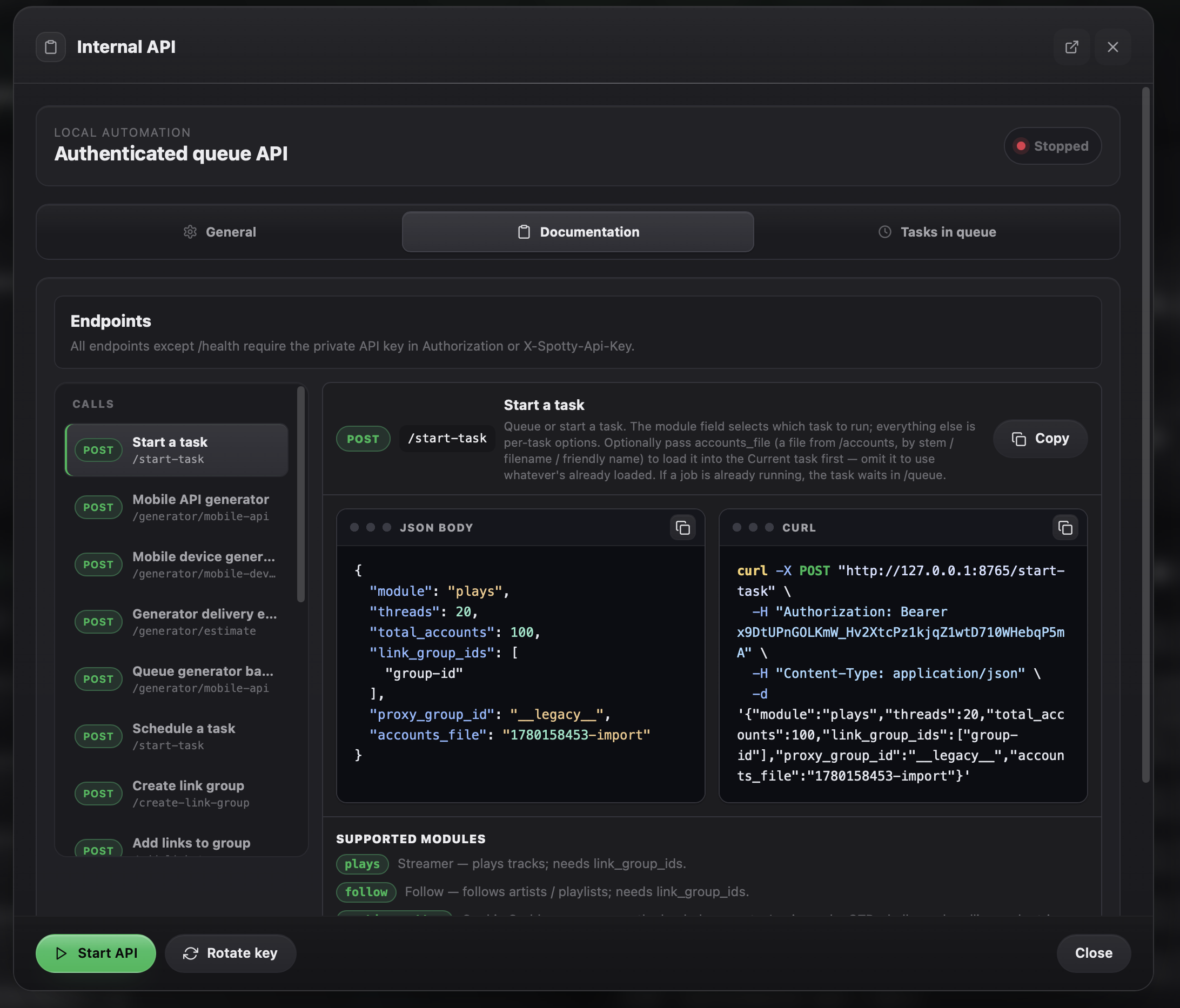Screen dimensions: 1180x1008
Task: Start the API with Start API button
Action: (x=96, y=953)
